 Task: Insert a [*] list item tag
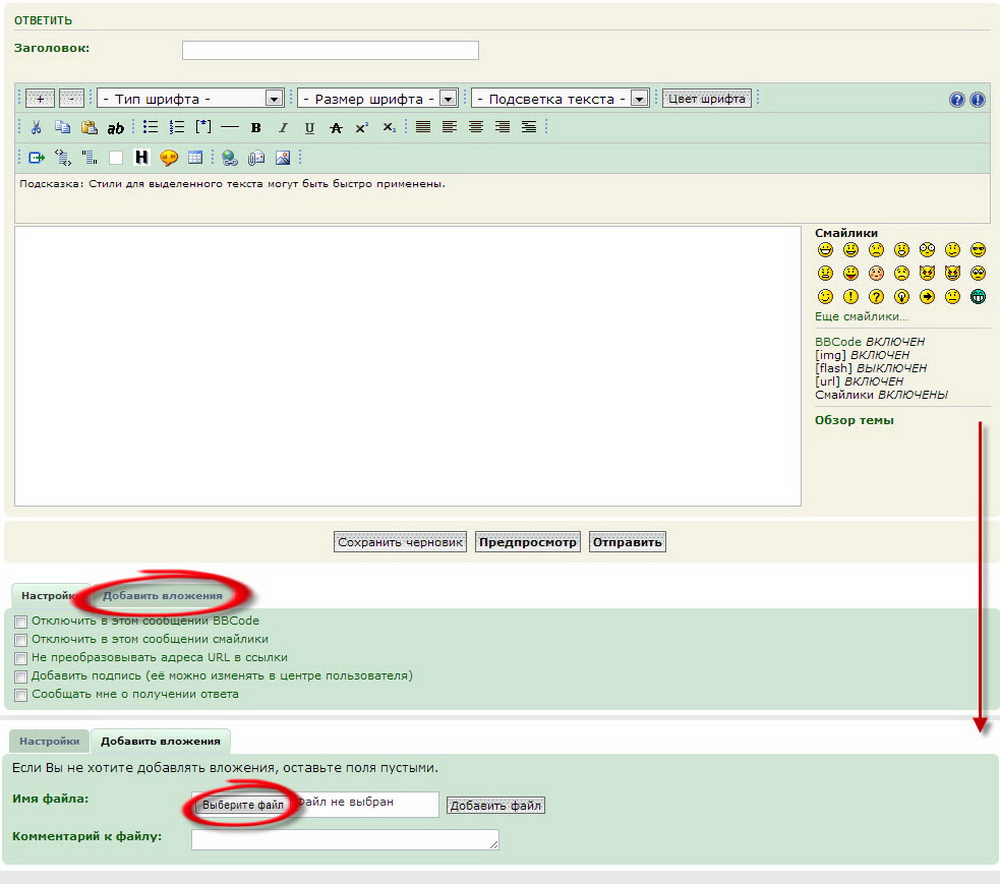[x=203, y=127]
